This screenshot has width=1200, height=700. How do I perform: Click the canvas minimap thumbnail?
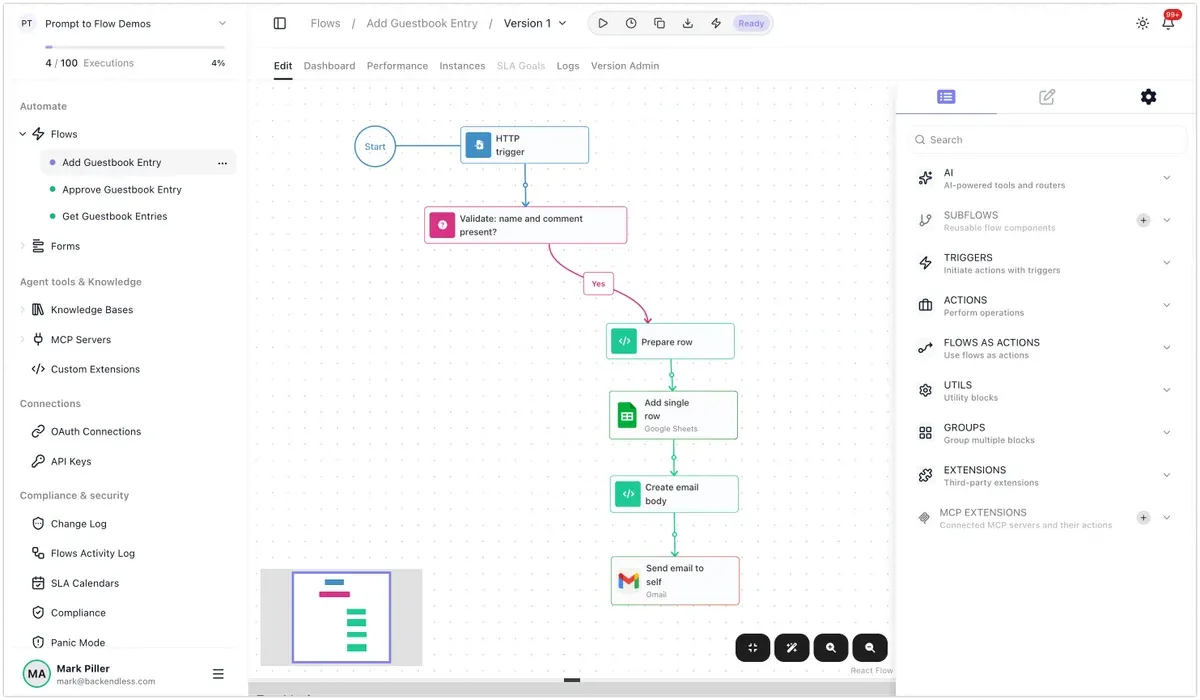pos(341,617)
